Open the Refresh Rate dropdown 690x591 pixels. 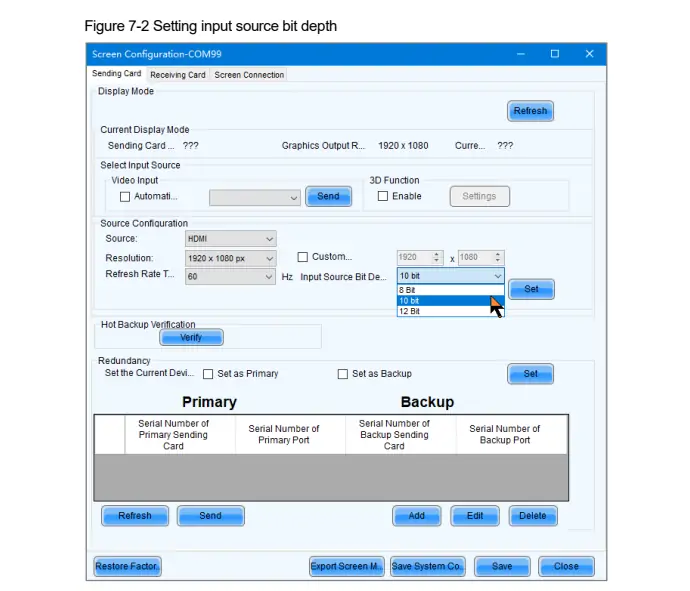[x=230, y=277]
